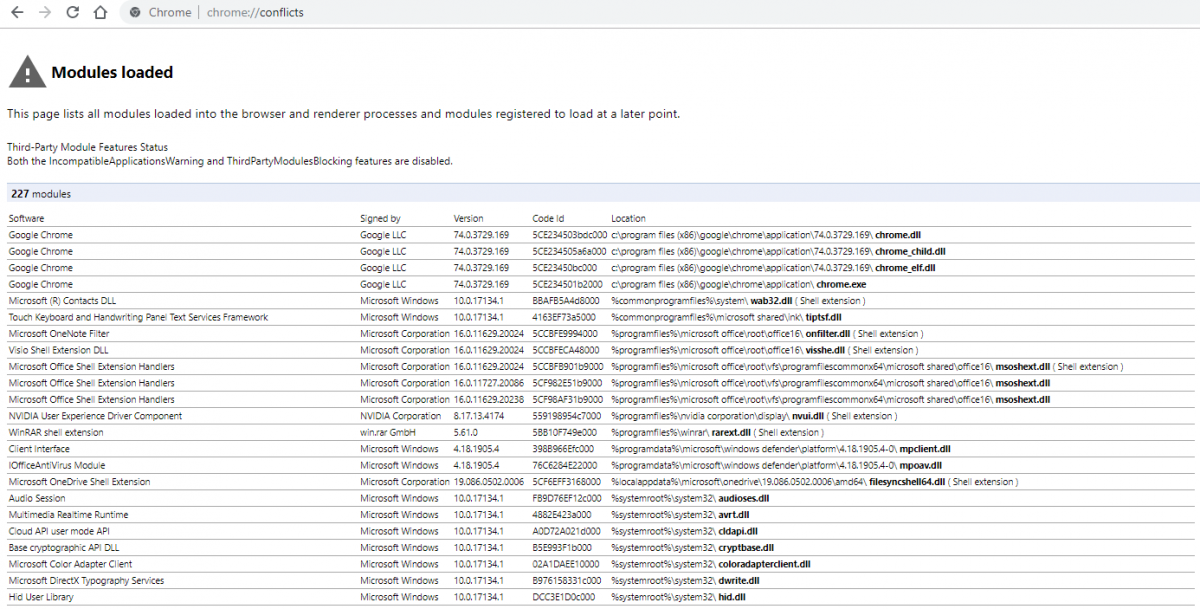
Task: Click the Location column header
Action: click(x=628, y=218)
